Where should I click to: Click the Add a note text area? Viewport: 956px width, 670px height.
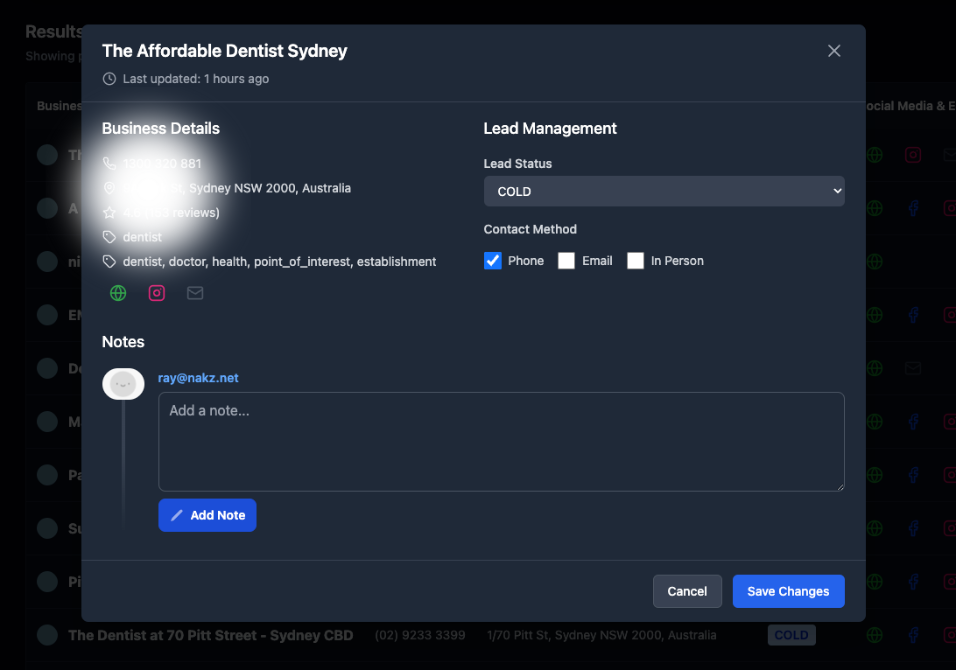point(501,442)
